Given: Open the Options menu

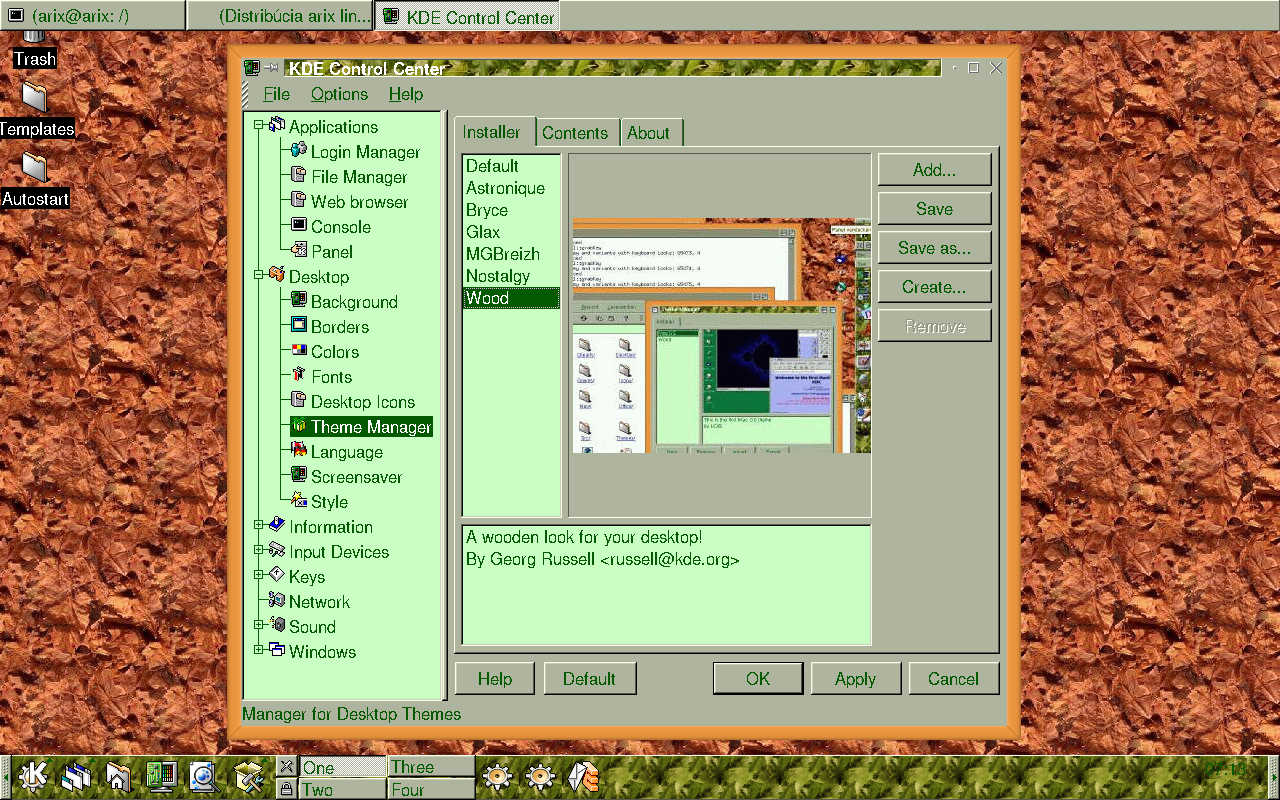Looking at the screenshot, I should pyautogui.click(x=339, y=94).
